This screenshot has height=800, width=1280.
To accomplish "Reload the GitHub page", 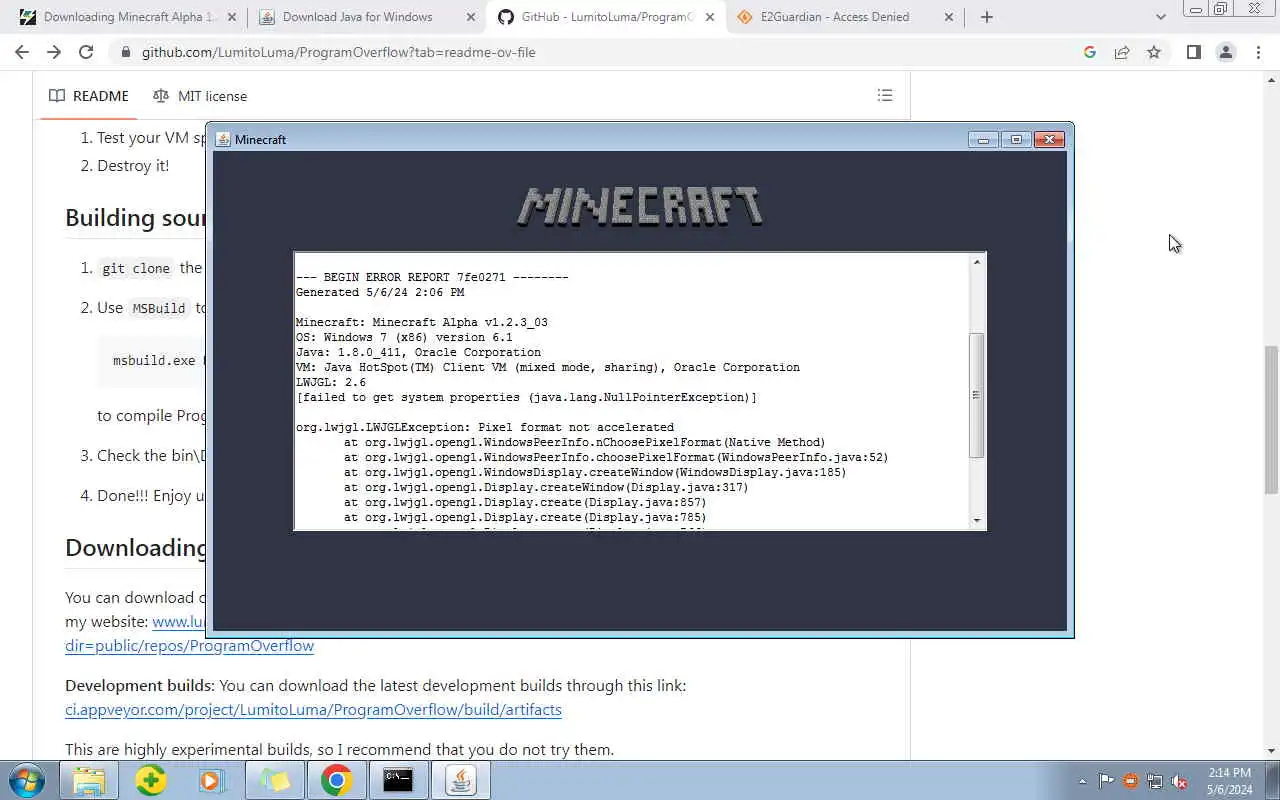I will point(86,52).
